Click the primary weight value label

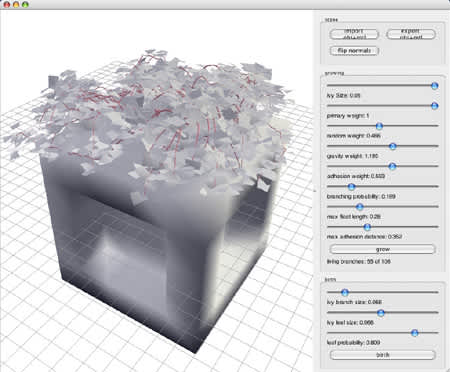348,116
